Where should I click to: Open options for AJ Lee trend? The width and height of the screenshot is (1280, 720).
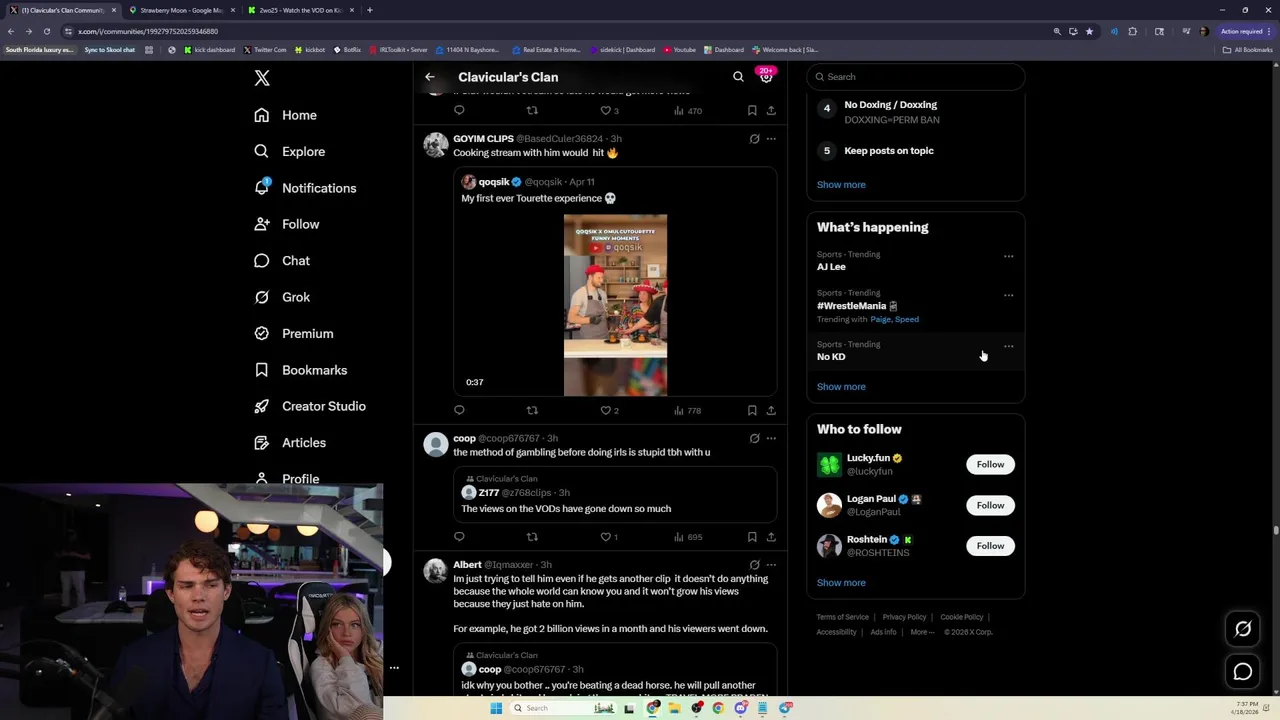pos(1008,256)
